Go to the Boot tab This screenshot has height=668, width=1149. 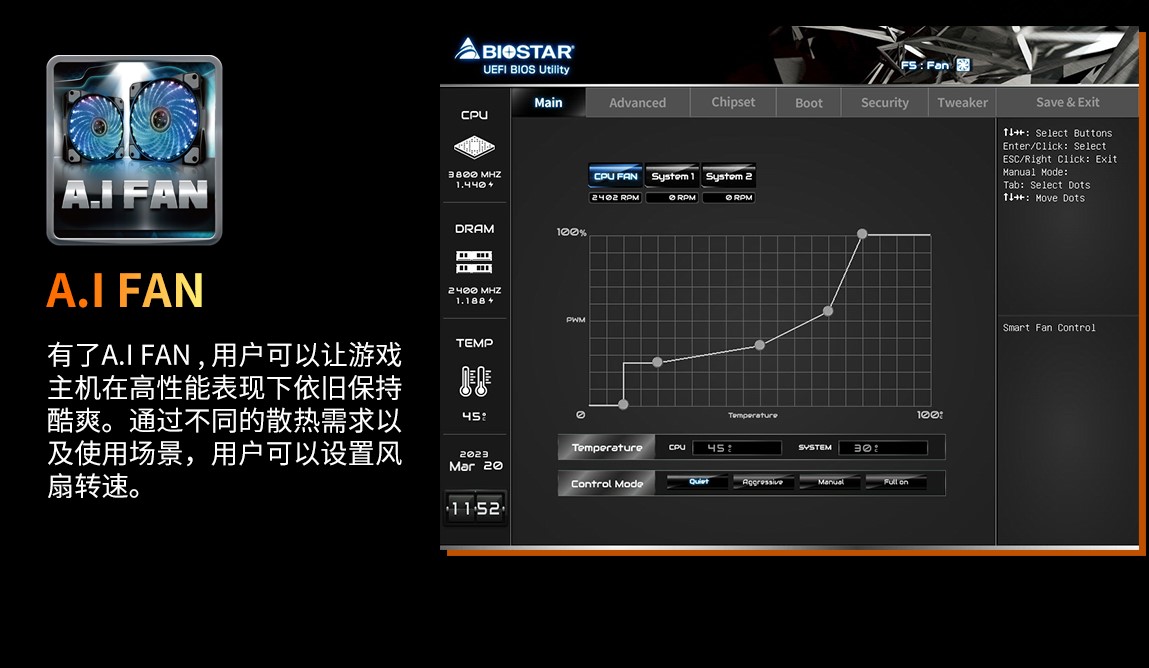809,103
